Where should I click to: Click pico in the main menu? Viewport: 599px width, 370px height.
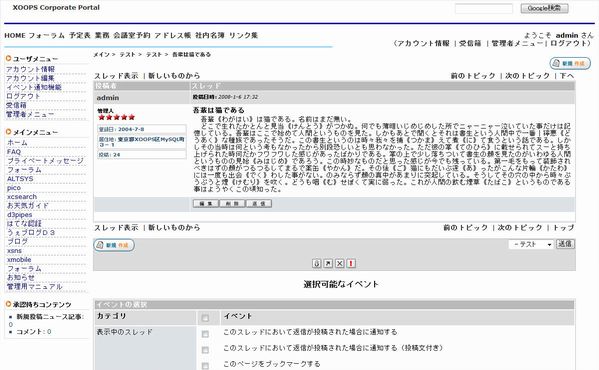pos(14,188)
